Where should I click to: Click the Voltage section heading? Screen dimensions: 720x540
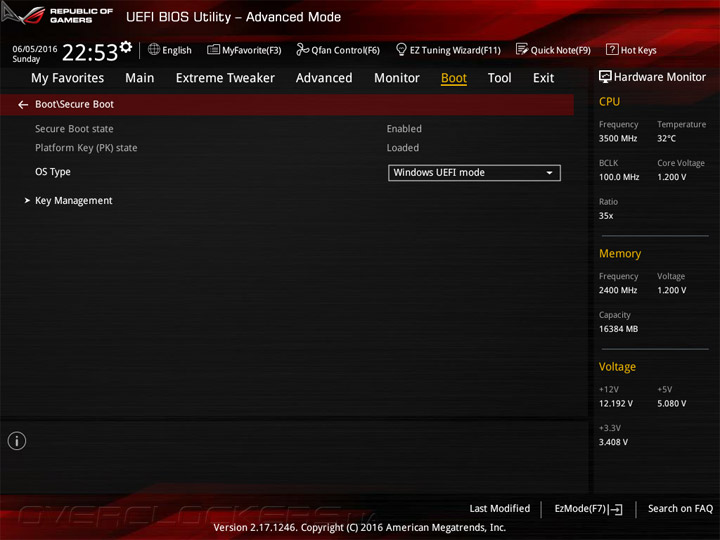pyautogui.click(x=617, y=367)
